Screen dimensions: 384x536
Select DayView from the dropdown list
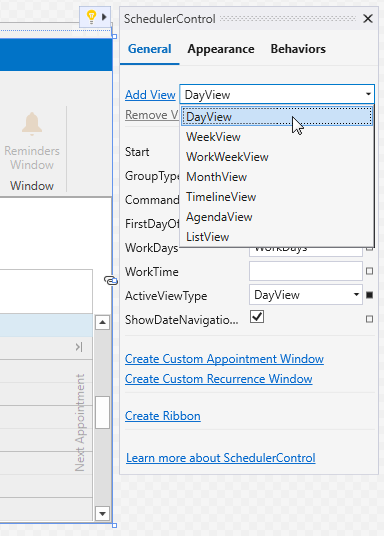coord(277,117)
